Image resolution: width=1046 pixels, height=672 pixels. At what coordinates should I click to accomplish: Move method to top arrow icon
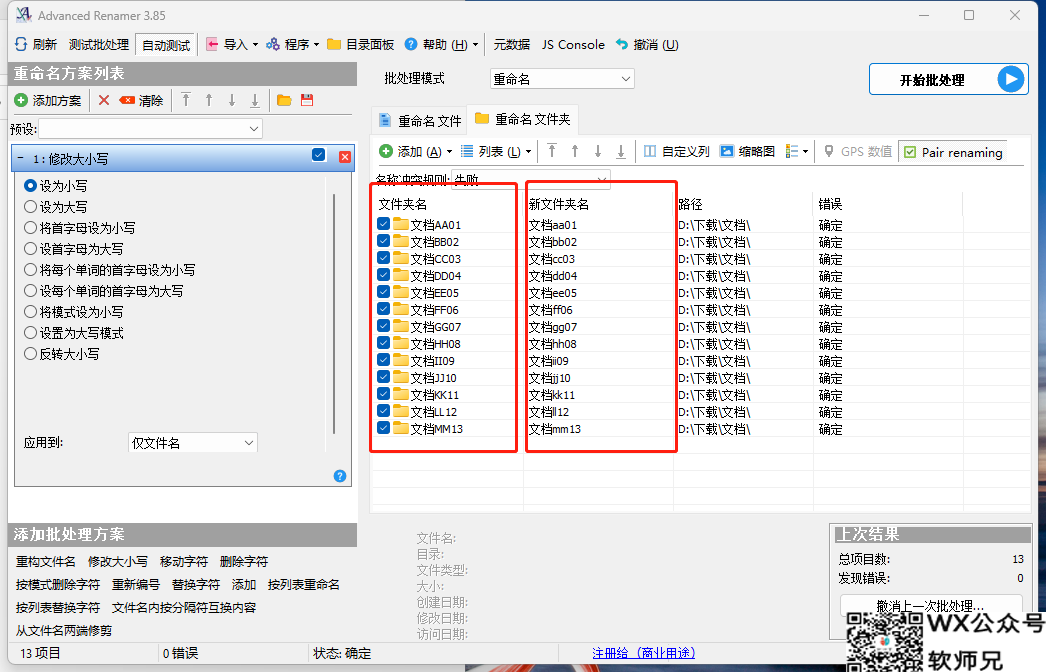186,100
